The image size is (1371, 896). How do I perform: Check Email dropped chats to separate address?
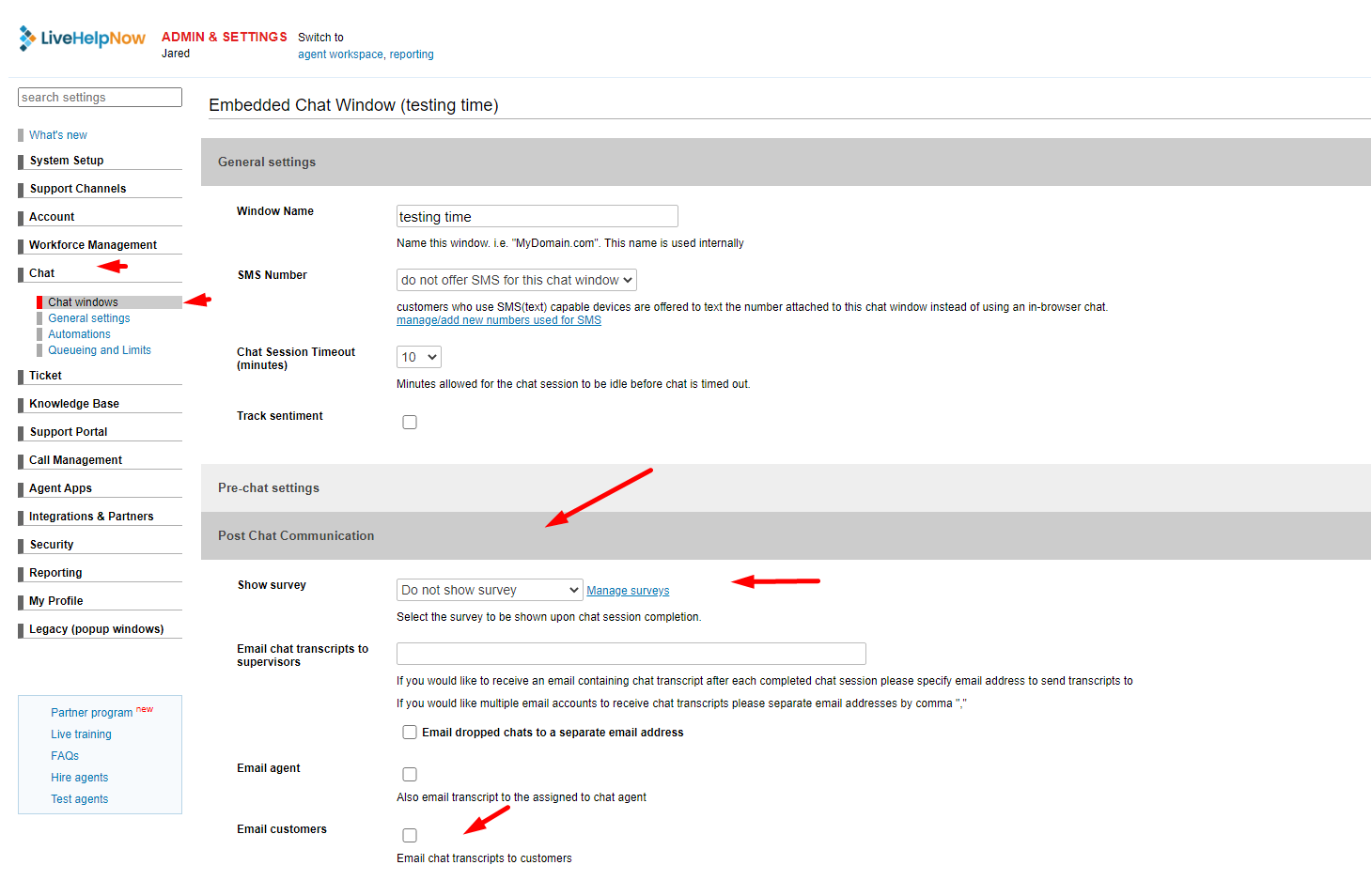pyautogui.click(x=410, y=733)
